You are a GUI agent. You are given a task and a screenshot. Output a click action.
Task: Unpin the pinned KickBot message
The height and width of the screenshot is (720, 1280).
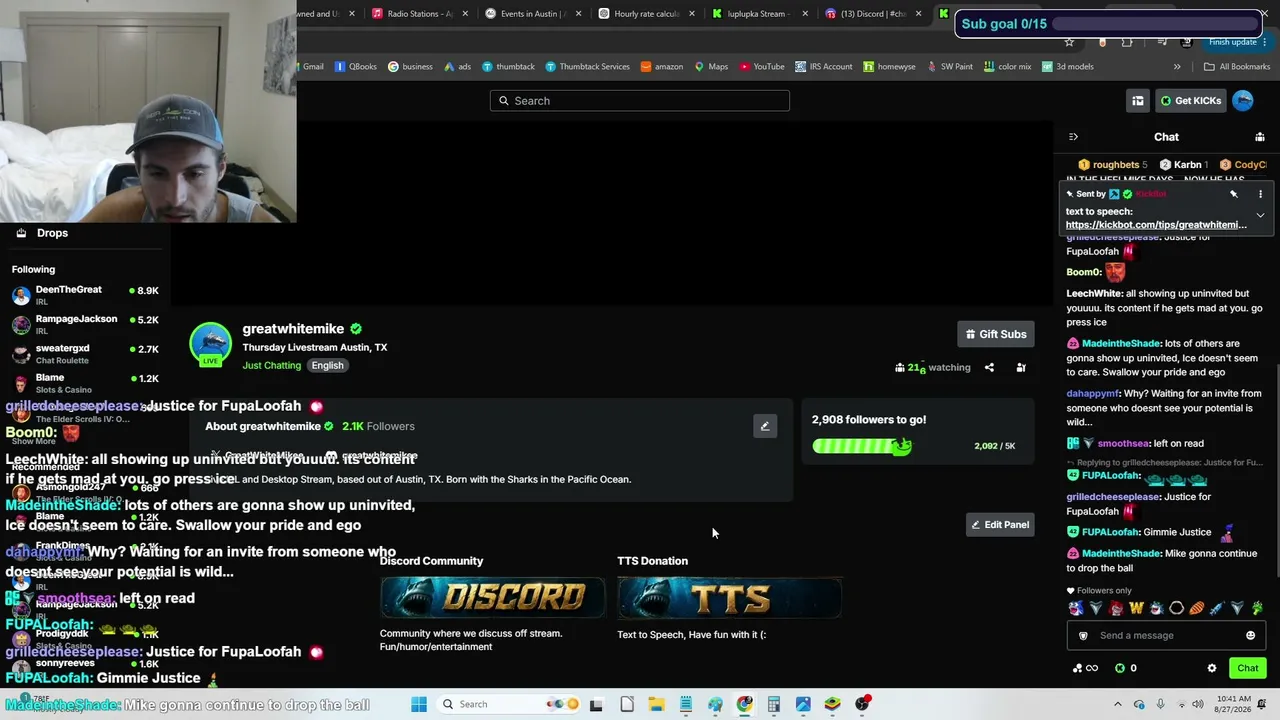pos(1234,194)
